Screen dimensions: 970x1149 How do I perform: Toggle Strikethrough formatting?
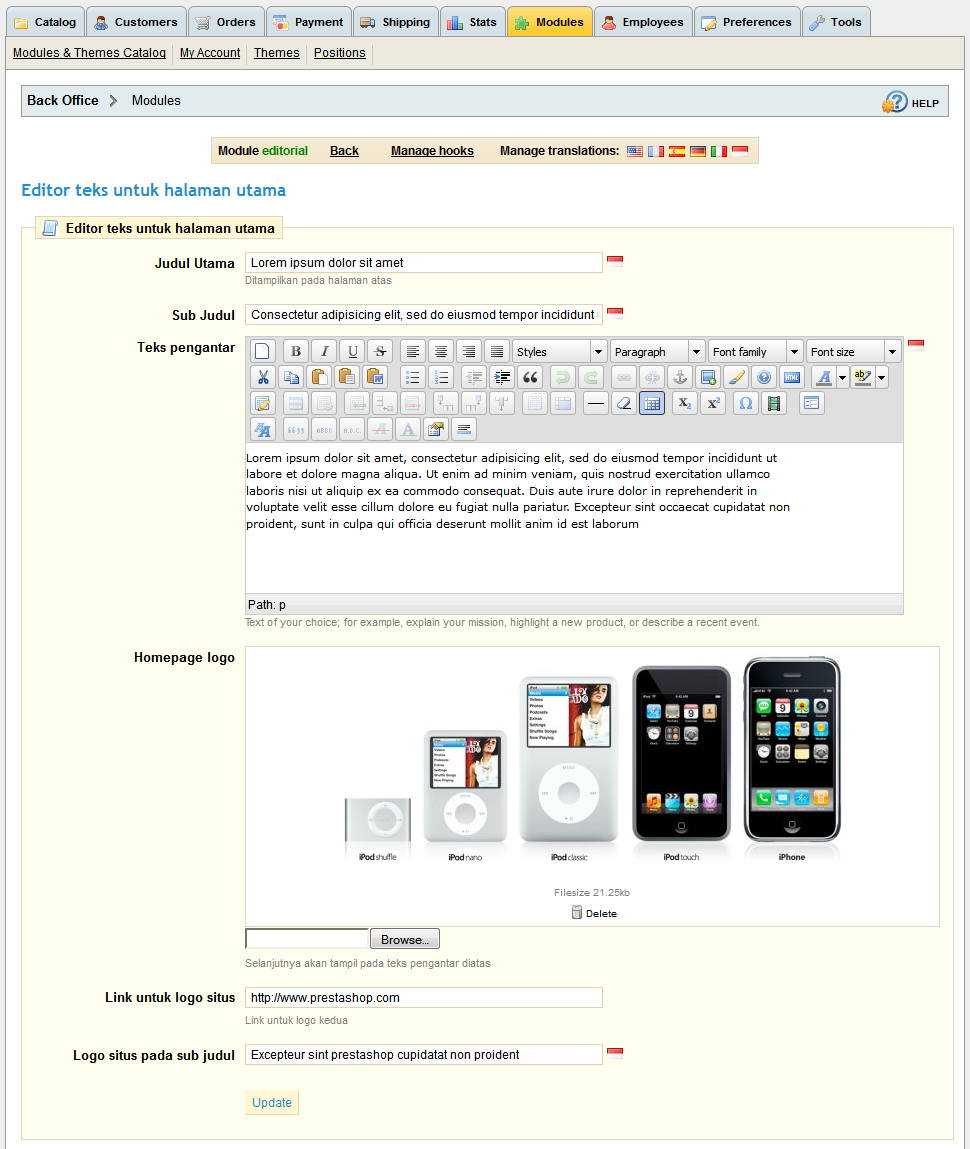pos(380,351)
